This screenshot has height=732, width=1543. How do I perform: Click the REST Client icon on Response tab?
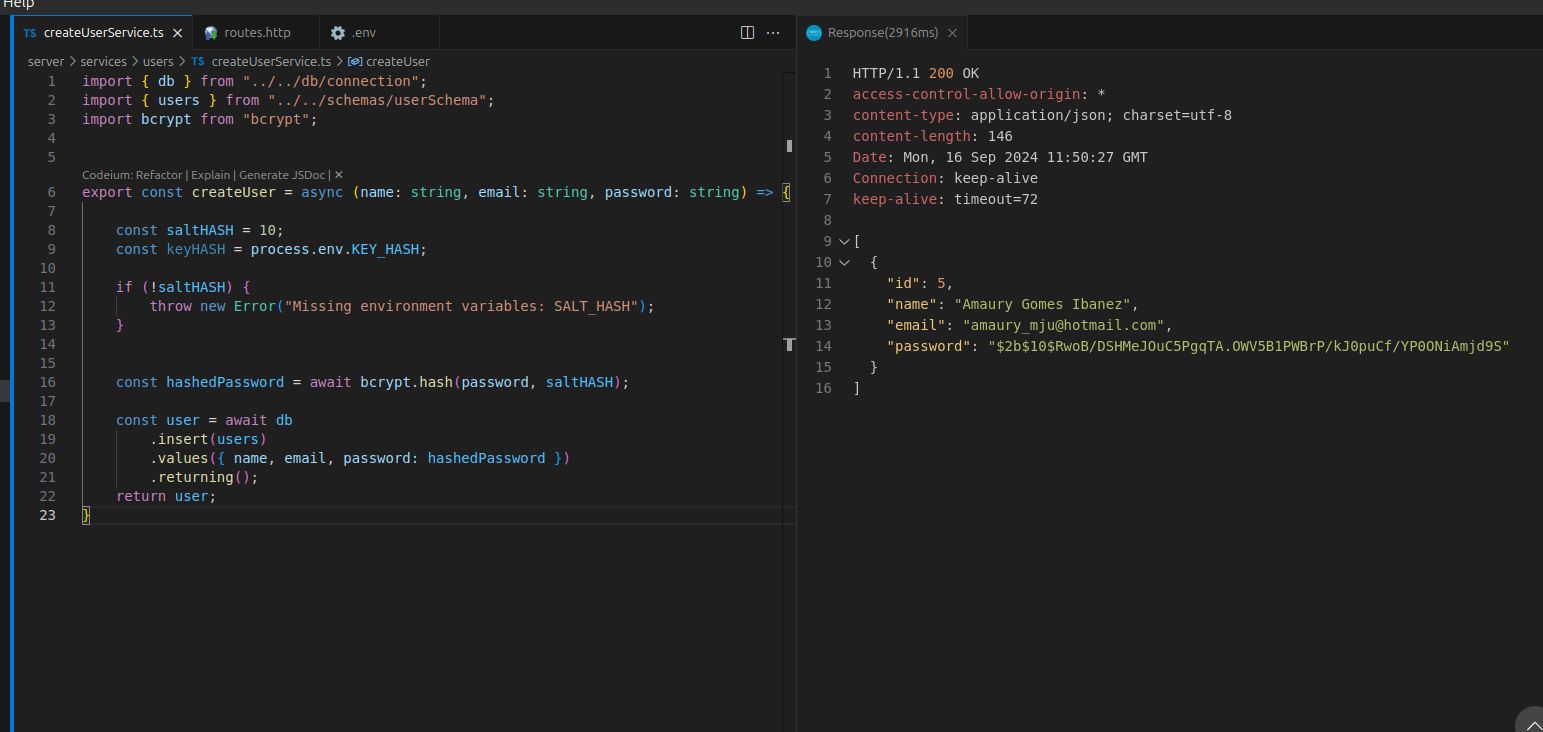click(x=814, y=33)
